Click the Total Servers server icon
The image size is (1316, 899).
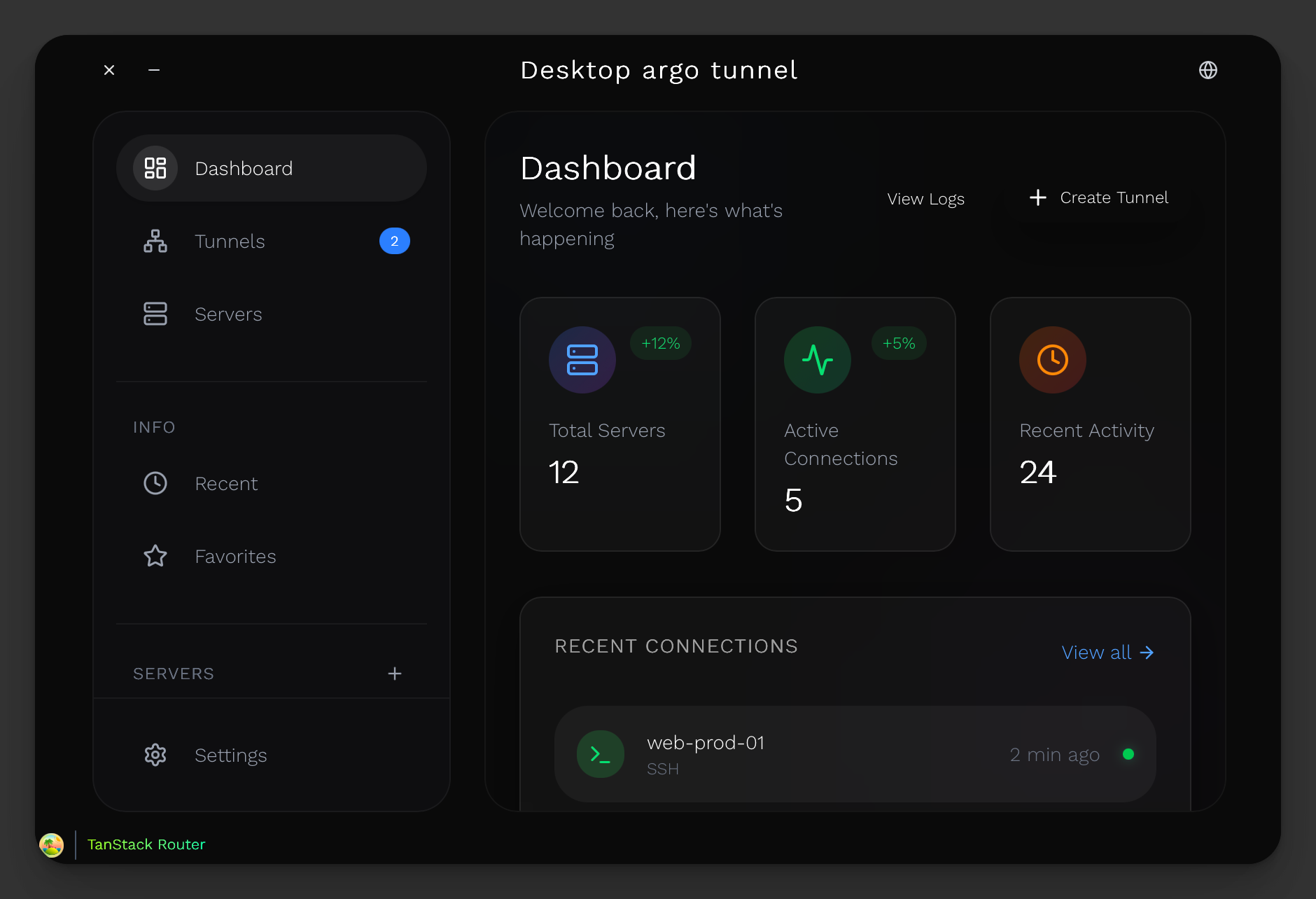582,360
